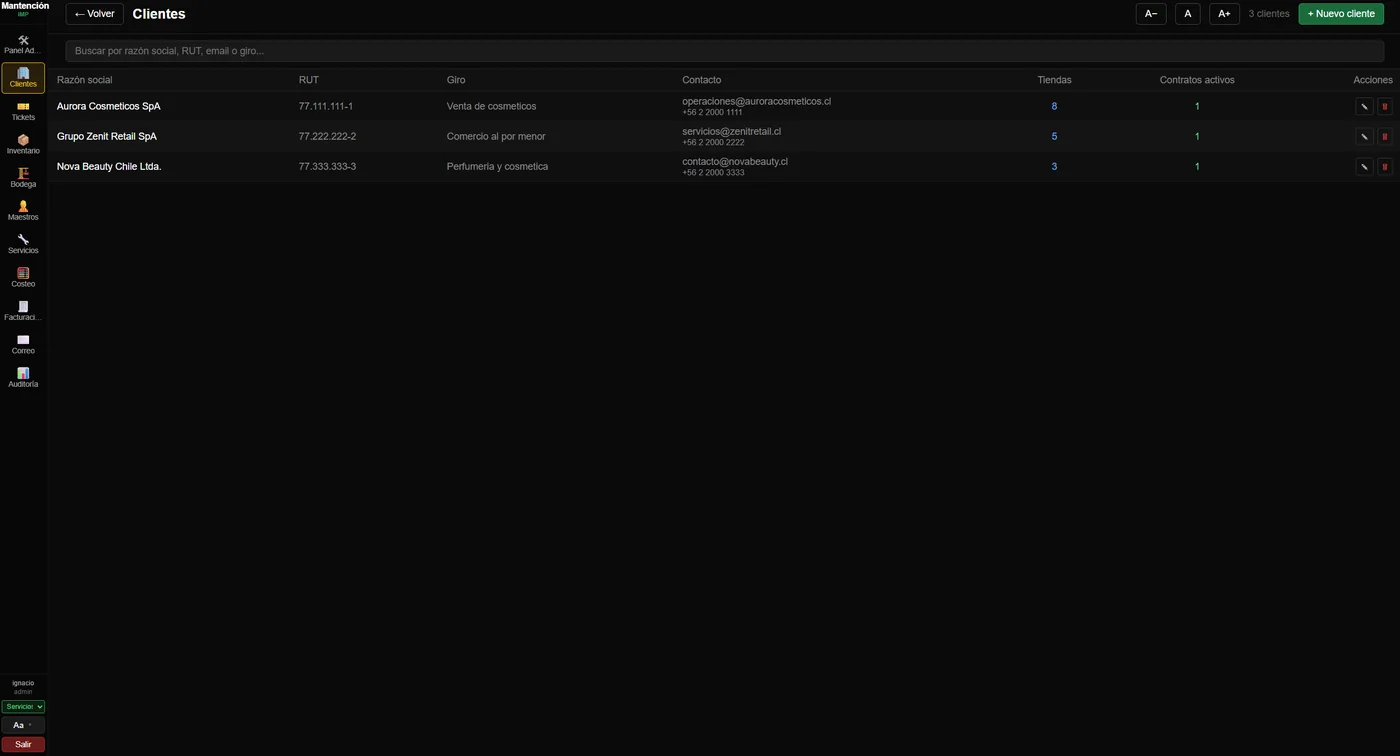Open the Correo mail section
Image resolution: width=1400 pixels, height=756 pixels.
click(x=23, y=345)
